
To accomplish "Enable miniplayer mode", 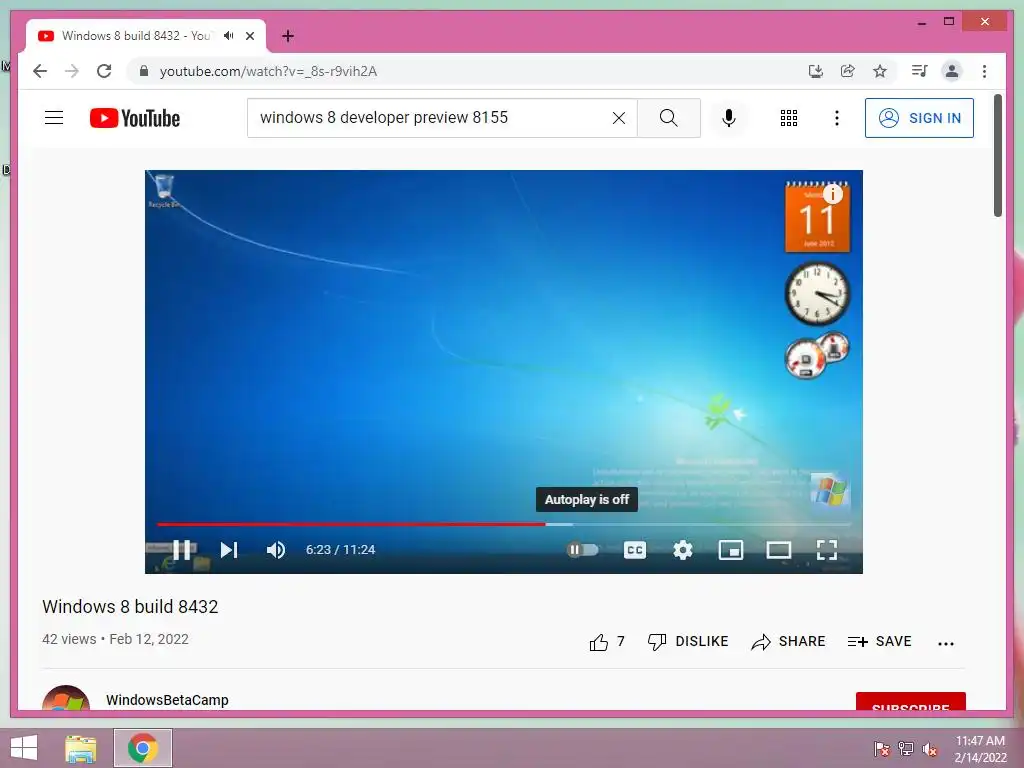I will (x=731, y=550).
